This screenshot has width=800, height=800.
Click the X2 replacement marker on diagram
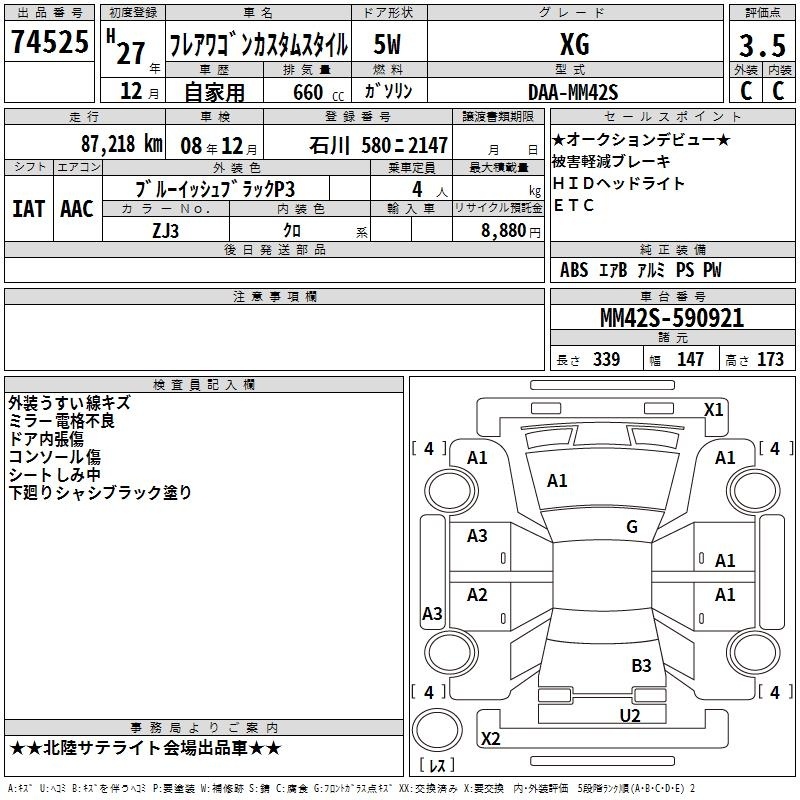click(x=490, y=738)
